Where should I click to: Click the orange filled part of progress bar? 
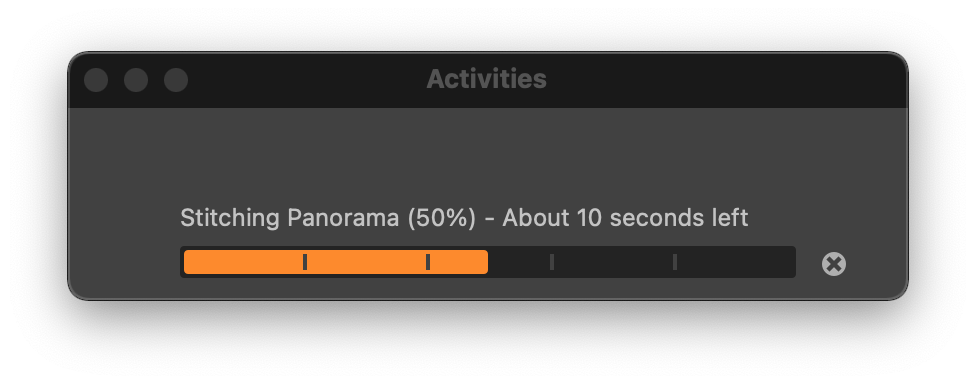click(x=336, y=262)
